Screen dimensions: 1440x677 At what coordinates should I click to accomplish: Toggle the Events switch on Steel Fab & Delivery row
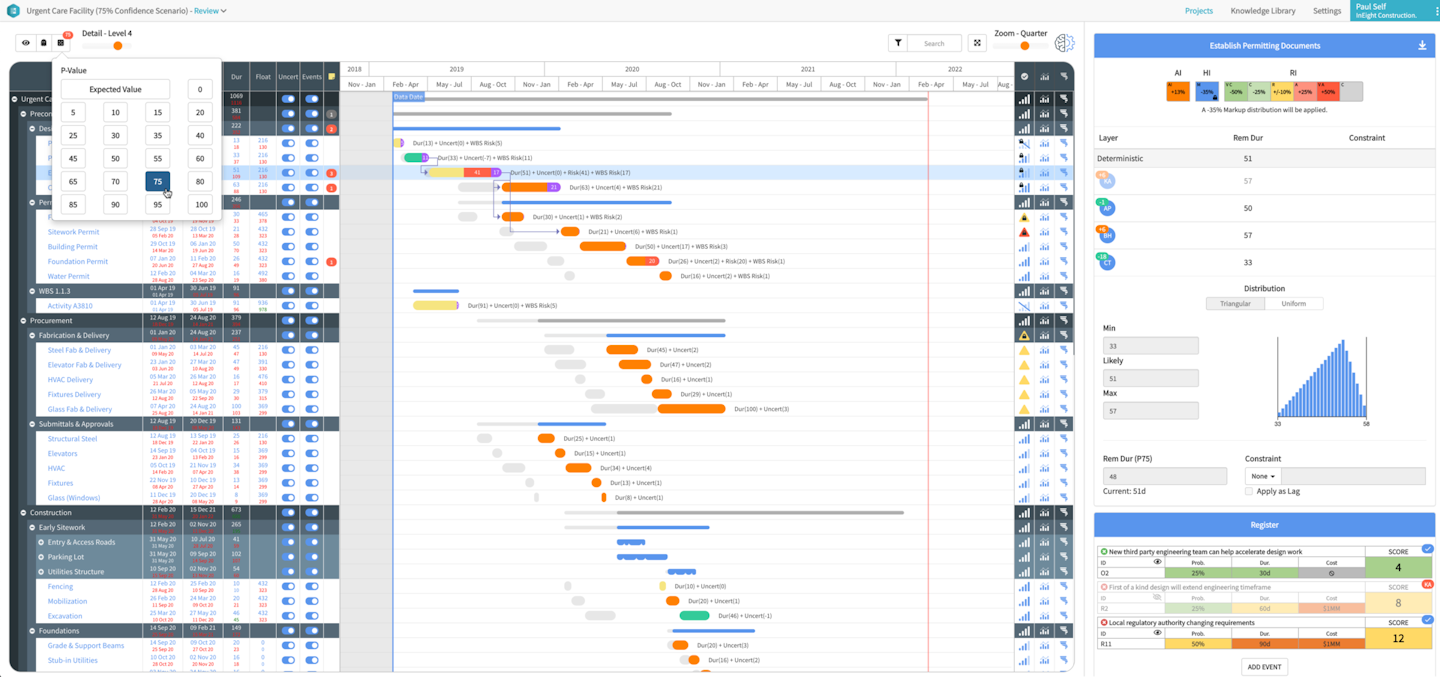[313, 349]
